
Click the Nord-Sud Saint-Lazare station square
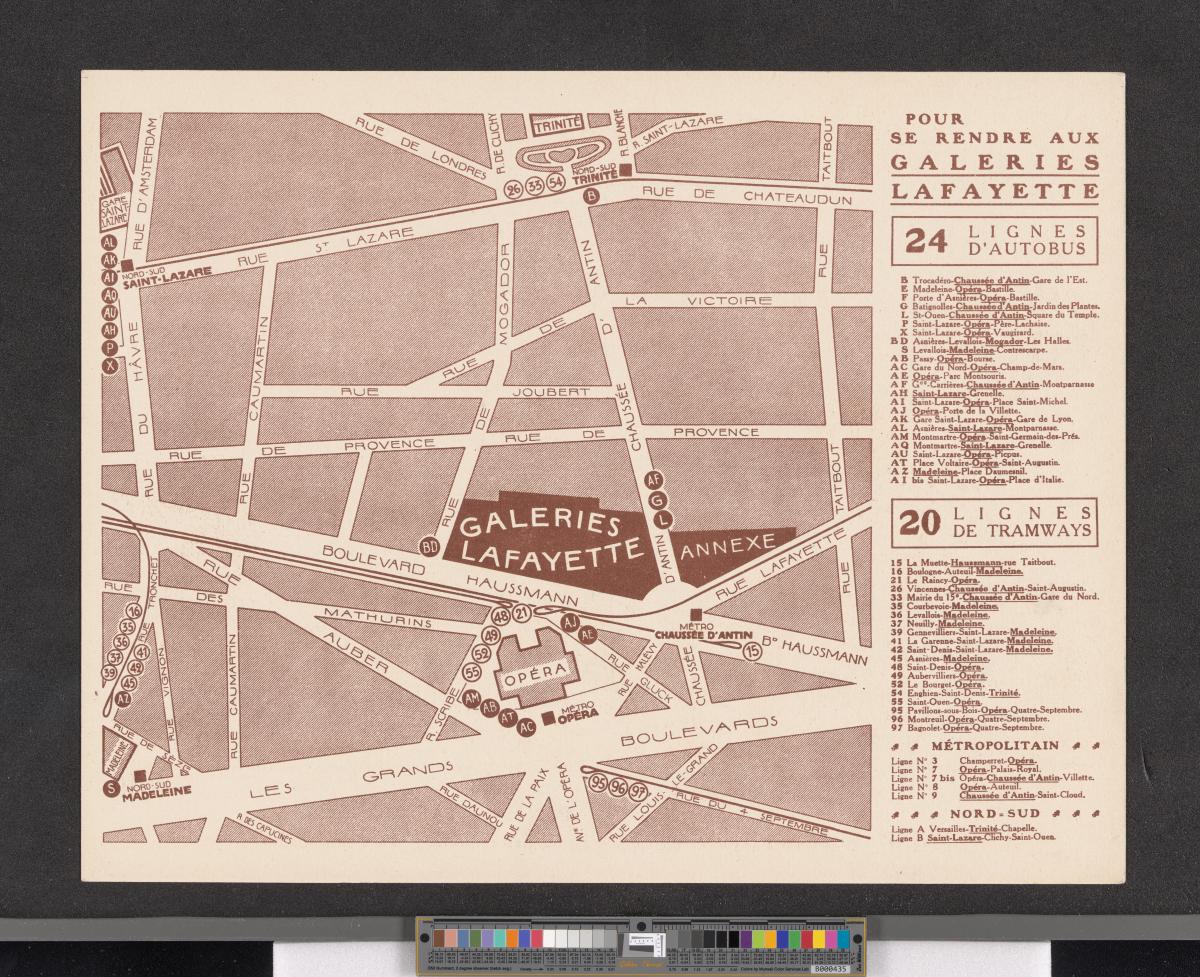coord(128,266)
